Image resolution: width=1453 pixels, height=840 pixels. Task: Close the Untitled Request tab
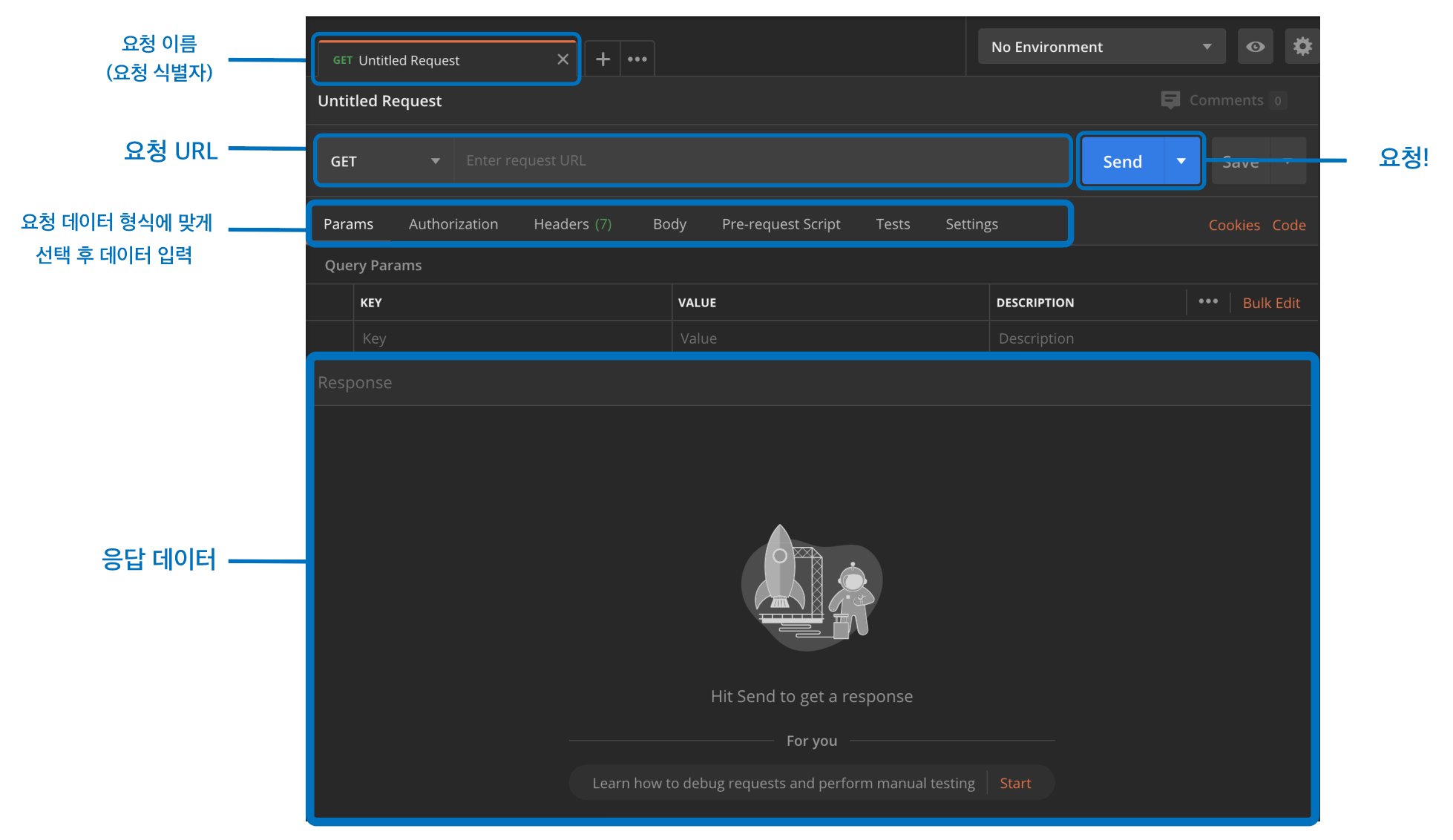click(562, 59)
